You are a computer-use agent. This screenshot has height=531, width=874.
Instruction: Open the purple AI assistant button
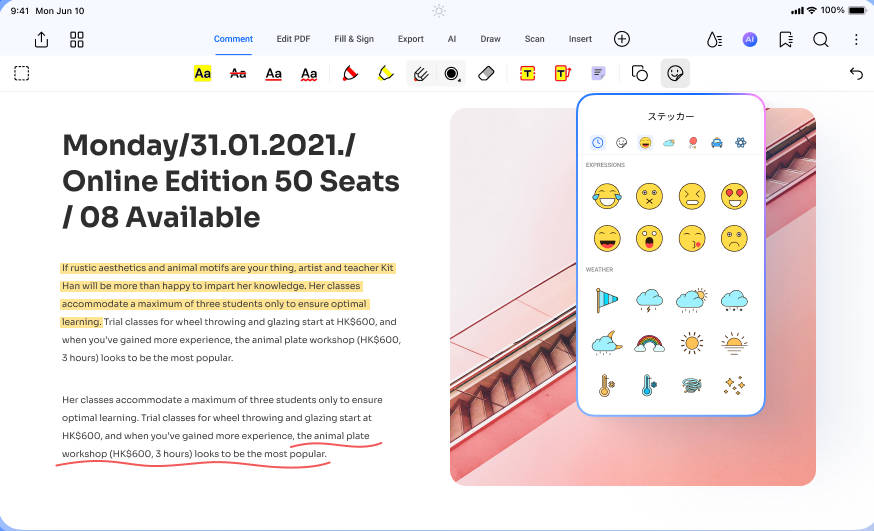coord(749,40)
